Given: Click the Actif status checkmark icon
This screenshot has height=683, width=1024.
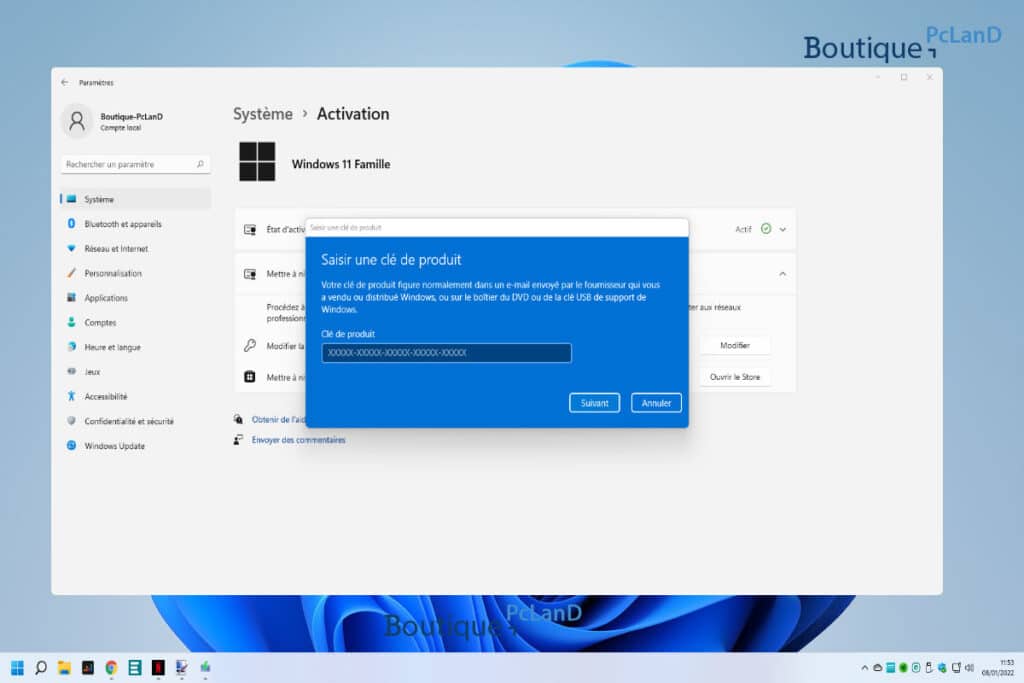Looking at the screenshot, I should [x=766, y=229].
